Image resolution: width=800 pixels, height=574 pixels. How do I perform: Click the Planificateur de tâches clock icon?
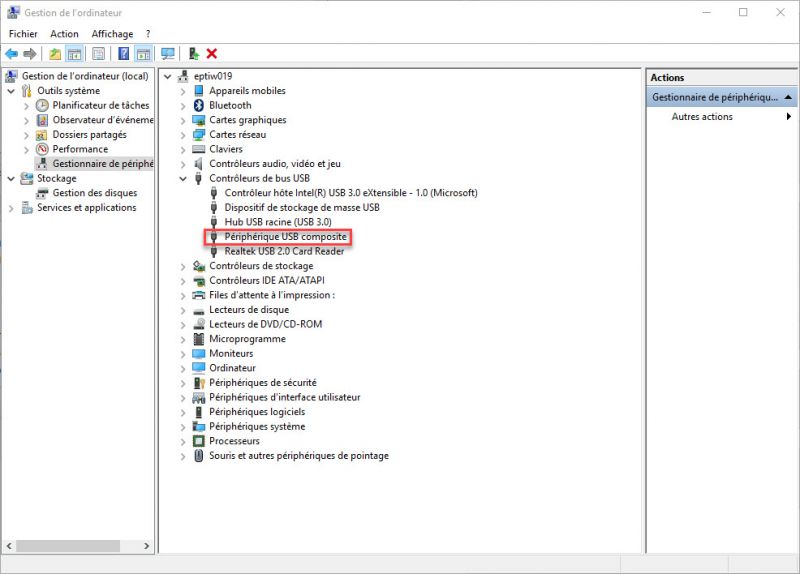click(42, 105)
